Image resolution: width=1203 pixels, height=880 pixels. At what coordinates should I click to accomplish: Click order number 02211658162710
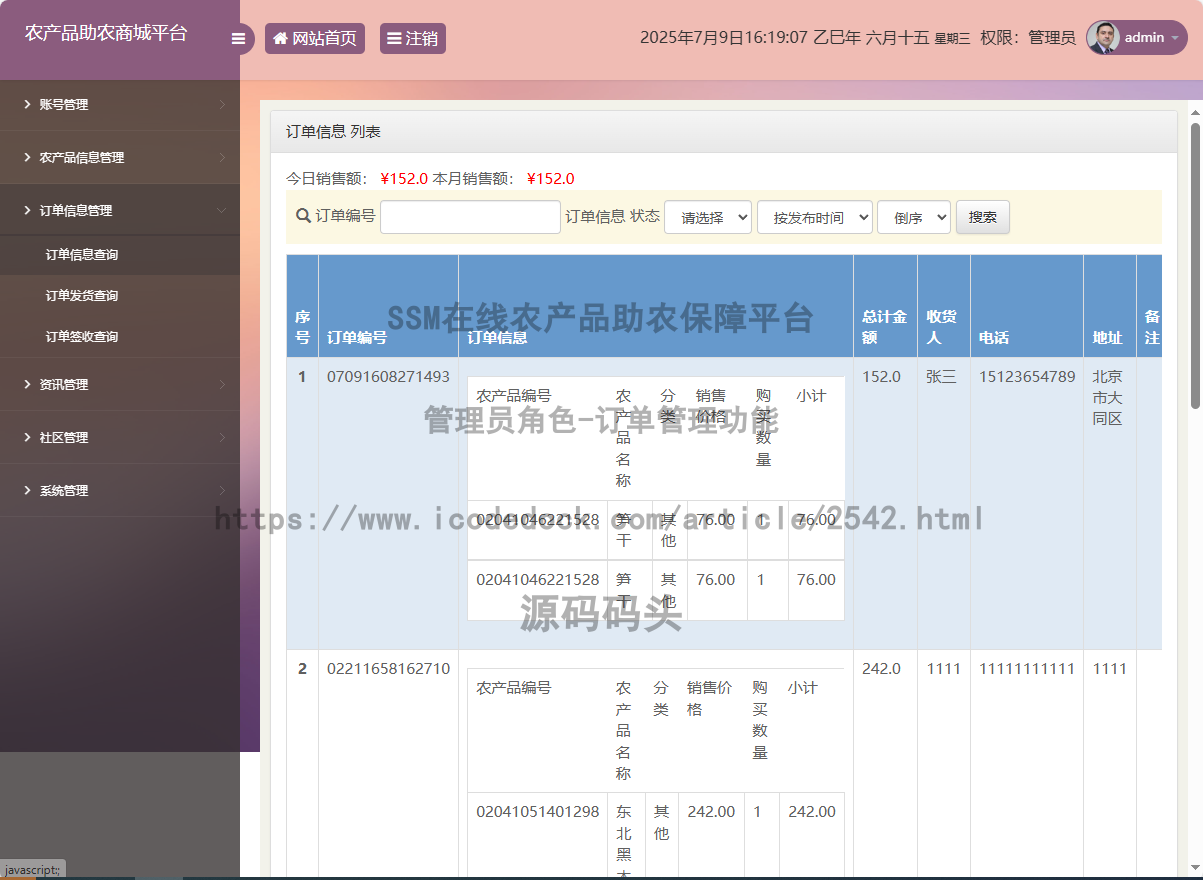[x=388, y=668]
